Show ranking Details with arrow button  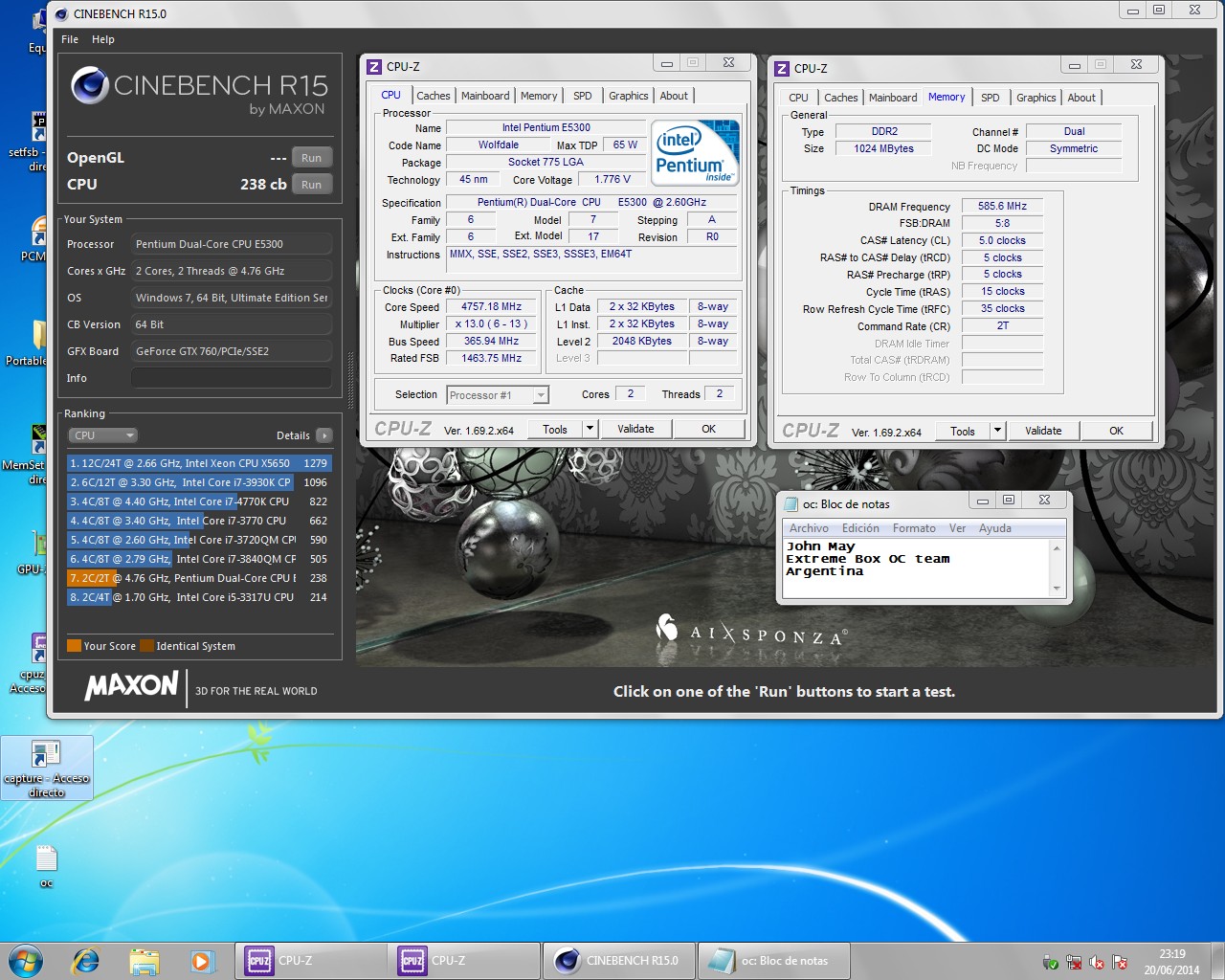click(324, 435)
